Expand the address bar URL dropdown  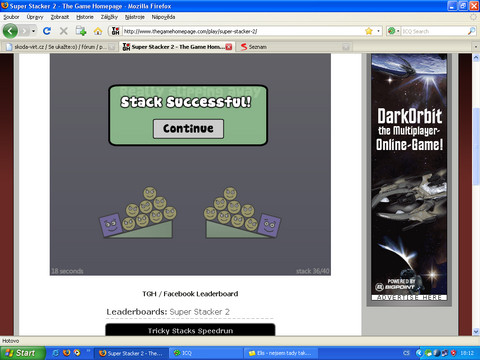point(378,31)
